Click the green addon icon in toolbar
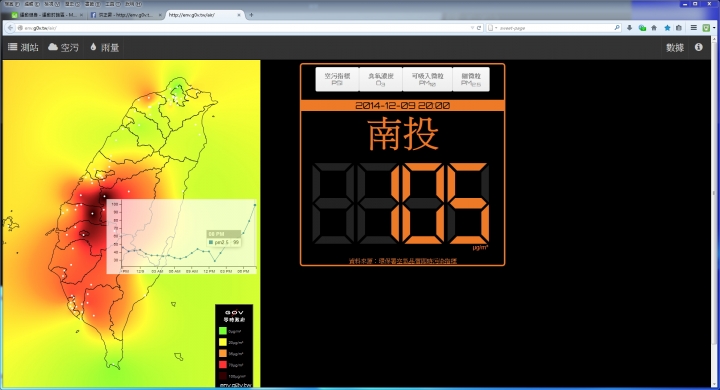The height and width of the screenshot is (390, 720). [x=706, y=28]
